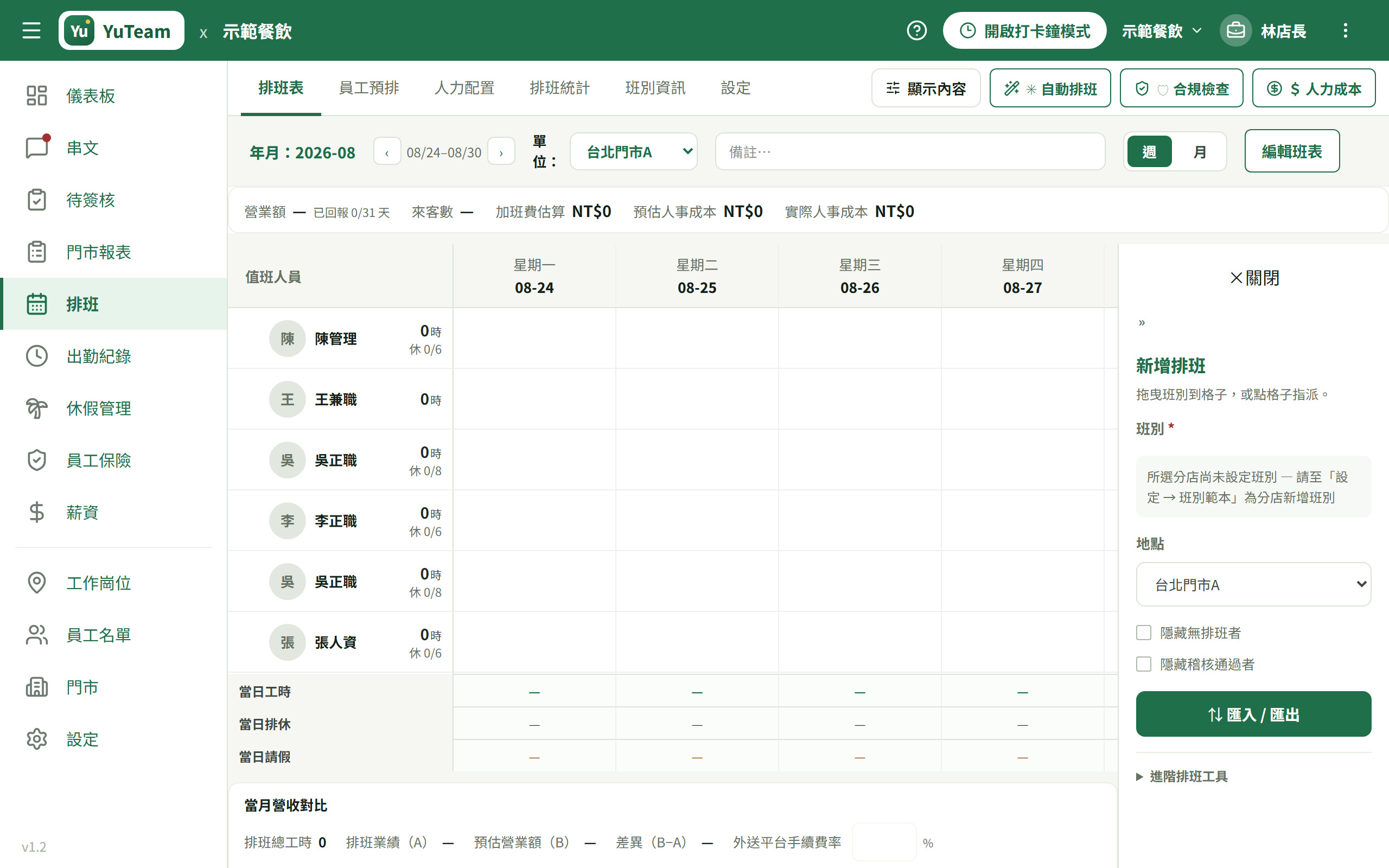The image size is (1389, 868).
Task: Click the 合規檢查 button
Action: click(1182, 88)
